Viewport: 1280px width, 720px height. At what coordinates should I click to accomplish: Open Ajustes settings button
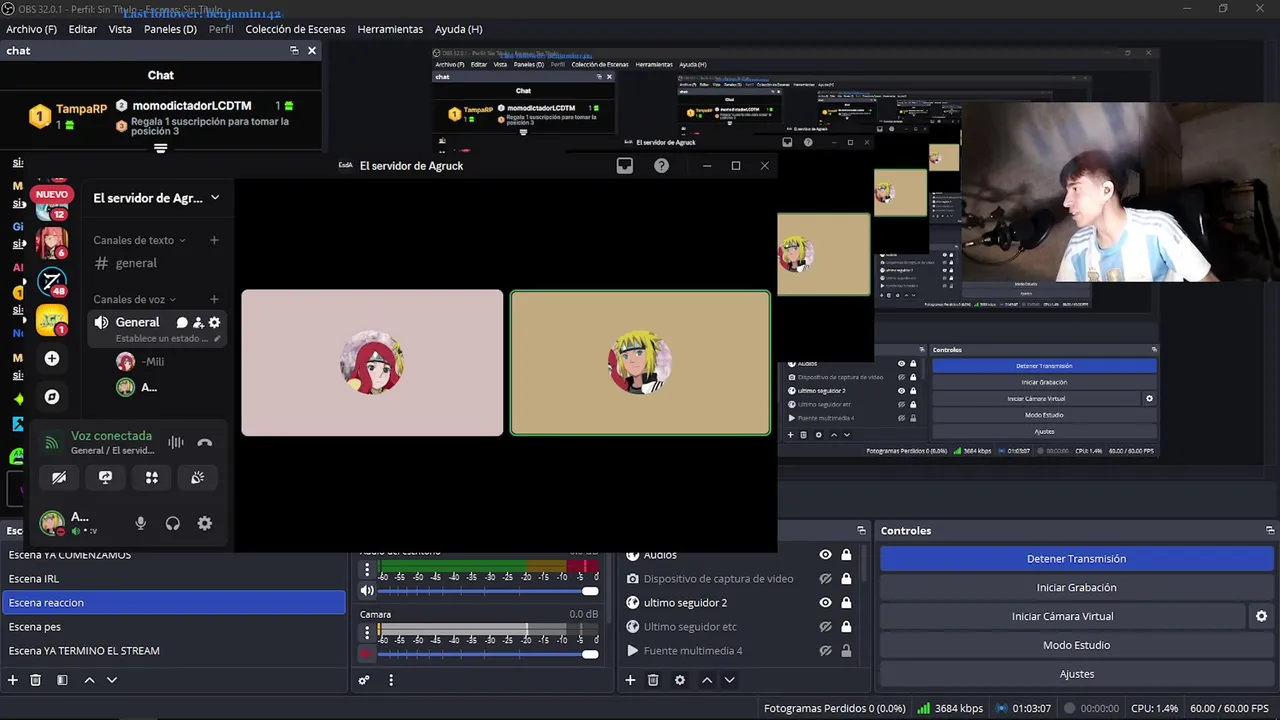pos(1076,674)
